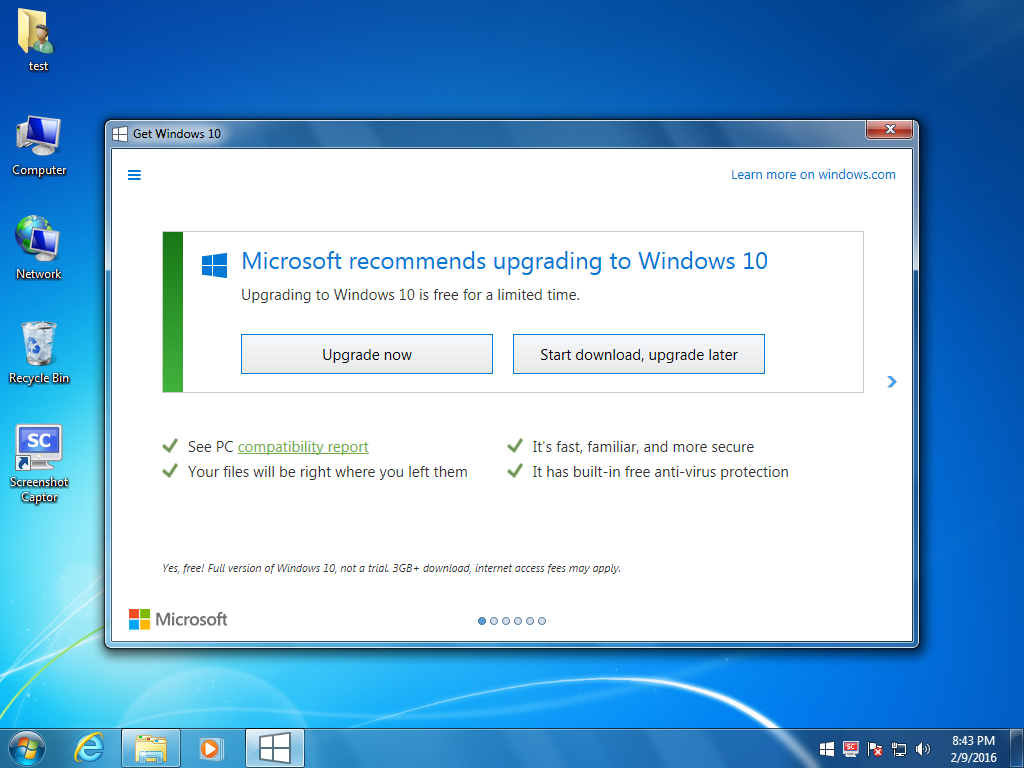Click the Show desktop strip
The height and width of the screenshot is (768, 1024).
(x=1017, y=748)
